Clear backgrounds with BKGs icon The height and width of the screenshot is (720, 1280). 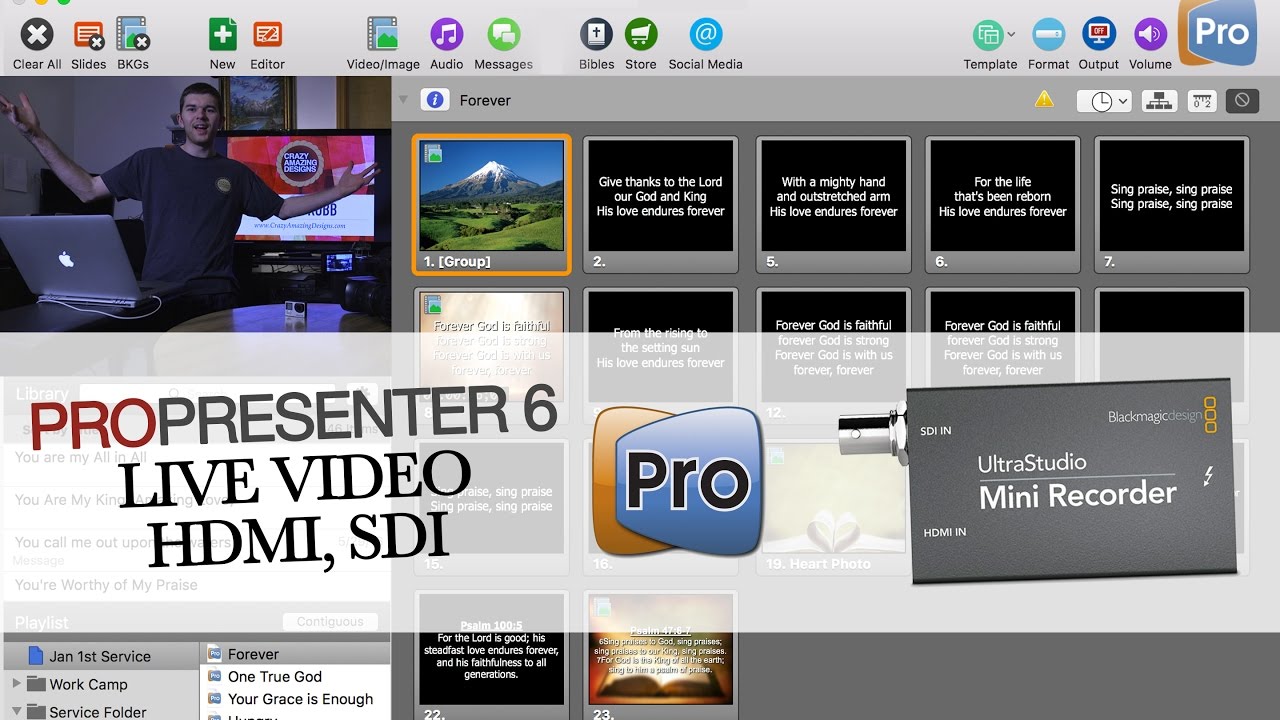pyautogui.click(x=133, y=35)
